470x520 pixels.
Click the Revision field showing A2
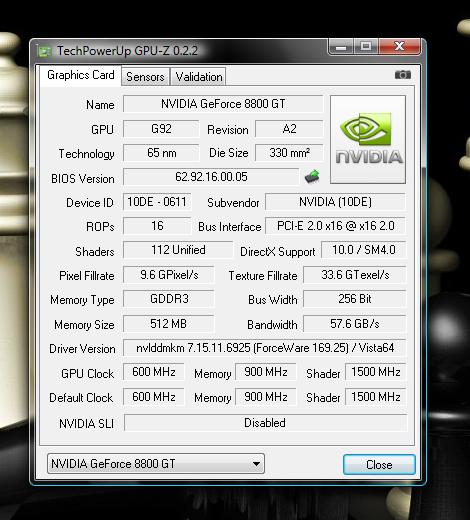(289, 129)
